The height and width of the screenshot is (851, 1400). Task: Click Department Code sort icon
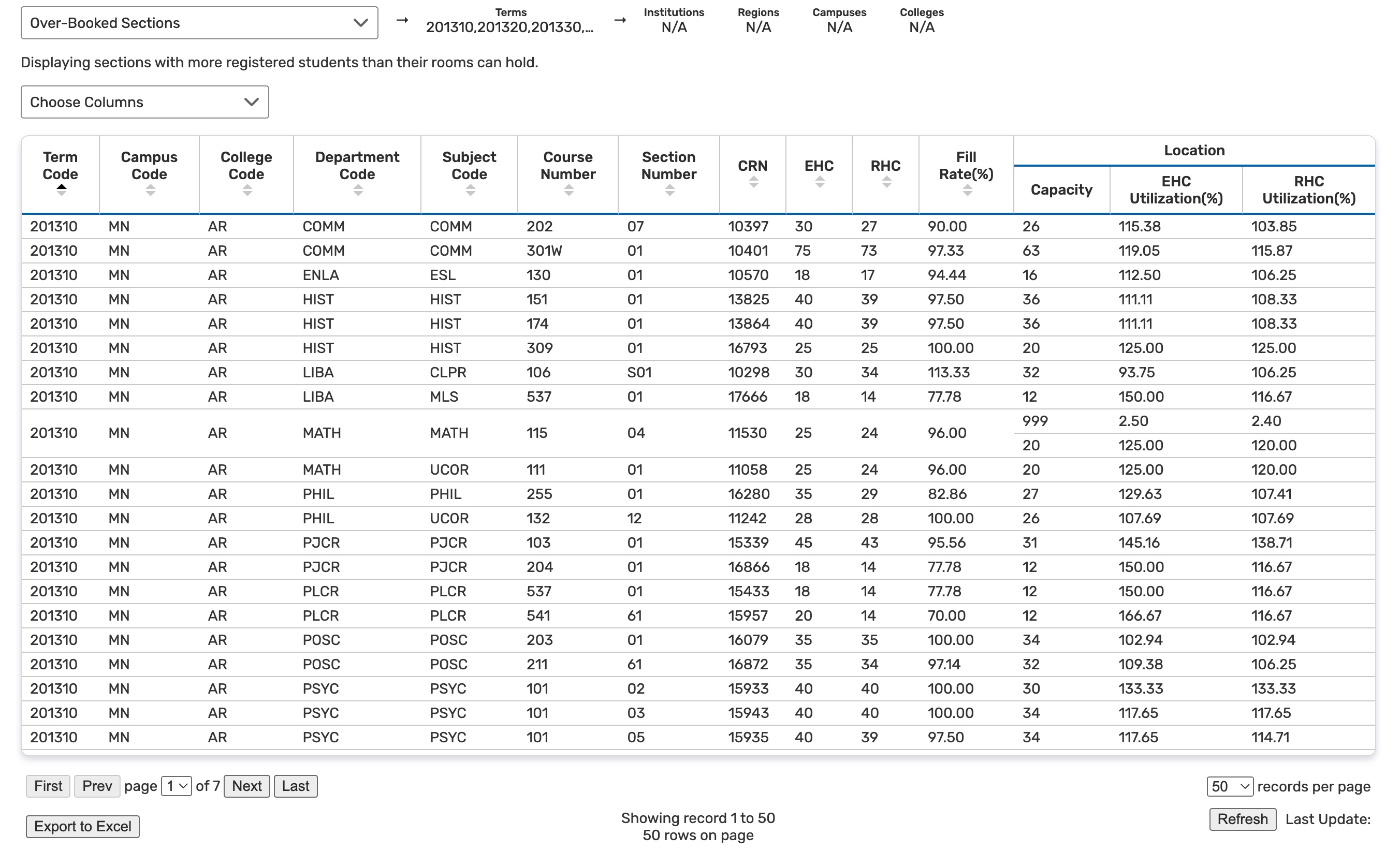tap(357, 190)
